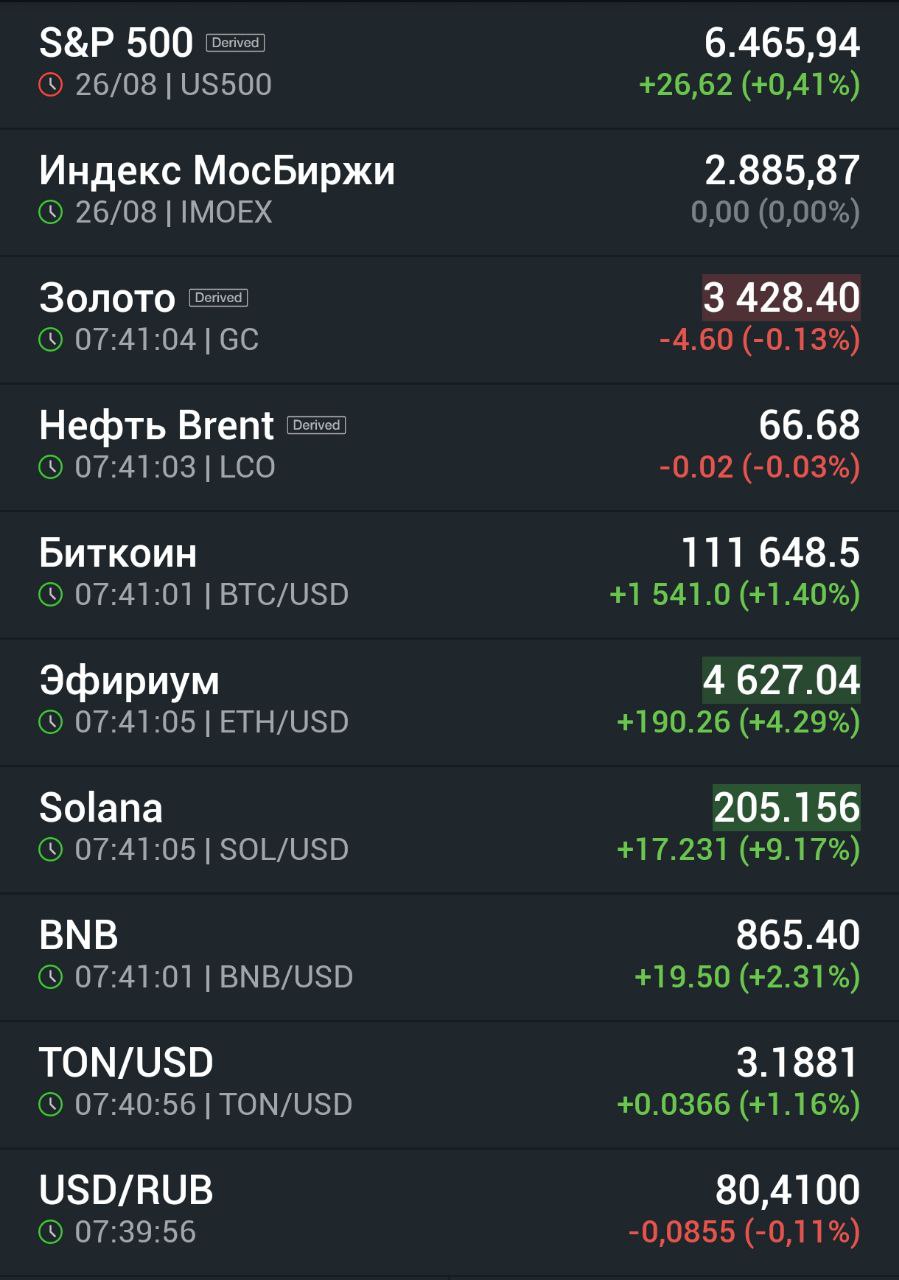Screen dimensions: 899x1280
Task: Click the clock icon in Нефть Brent row
Action: click(x=50, y=467)
